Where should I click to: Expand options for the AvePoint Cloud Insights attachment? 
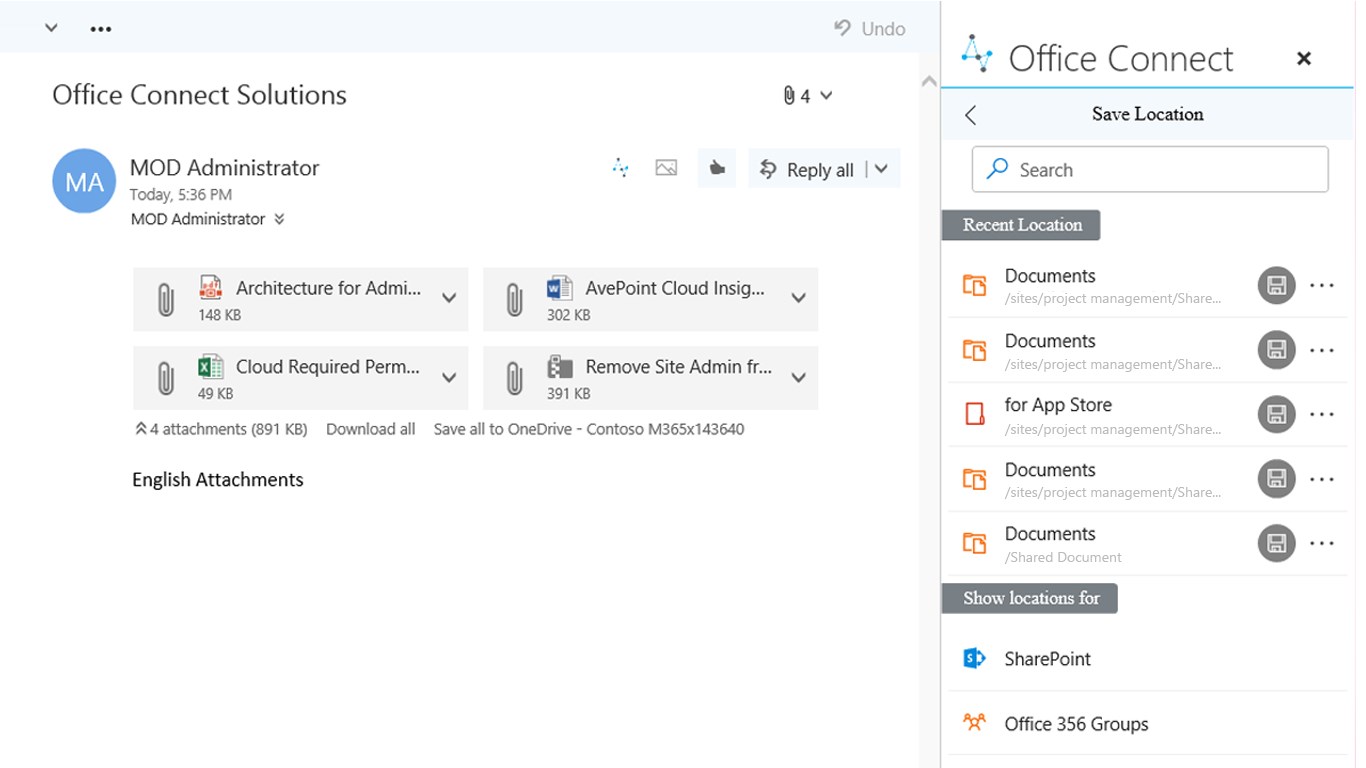click(798, 298)
